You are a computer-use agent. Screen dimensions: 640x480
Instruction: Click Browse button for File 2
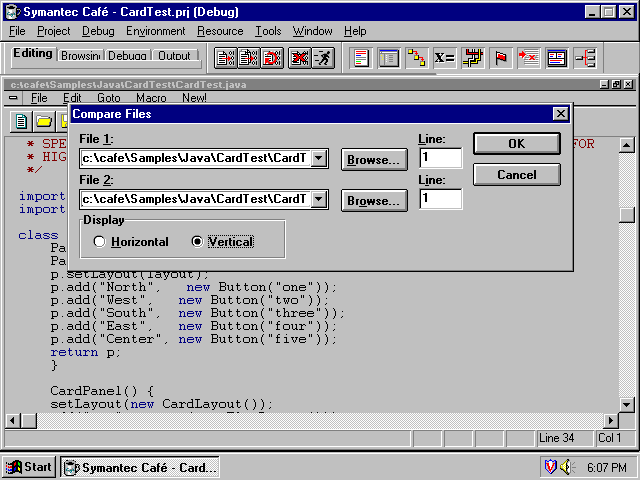pyautogui.click(x=374, y=200)
